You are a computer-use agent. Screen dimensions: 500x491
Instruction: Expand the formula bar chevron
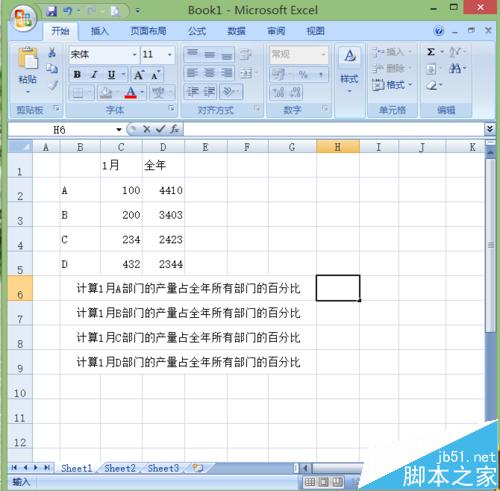pyautogui.click(x=489, y=129)
